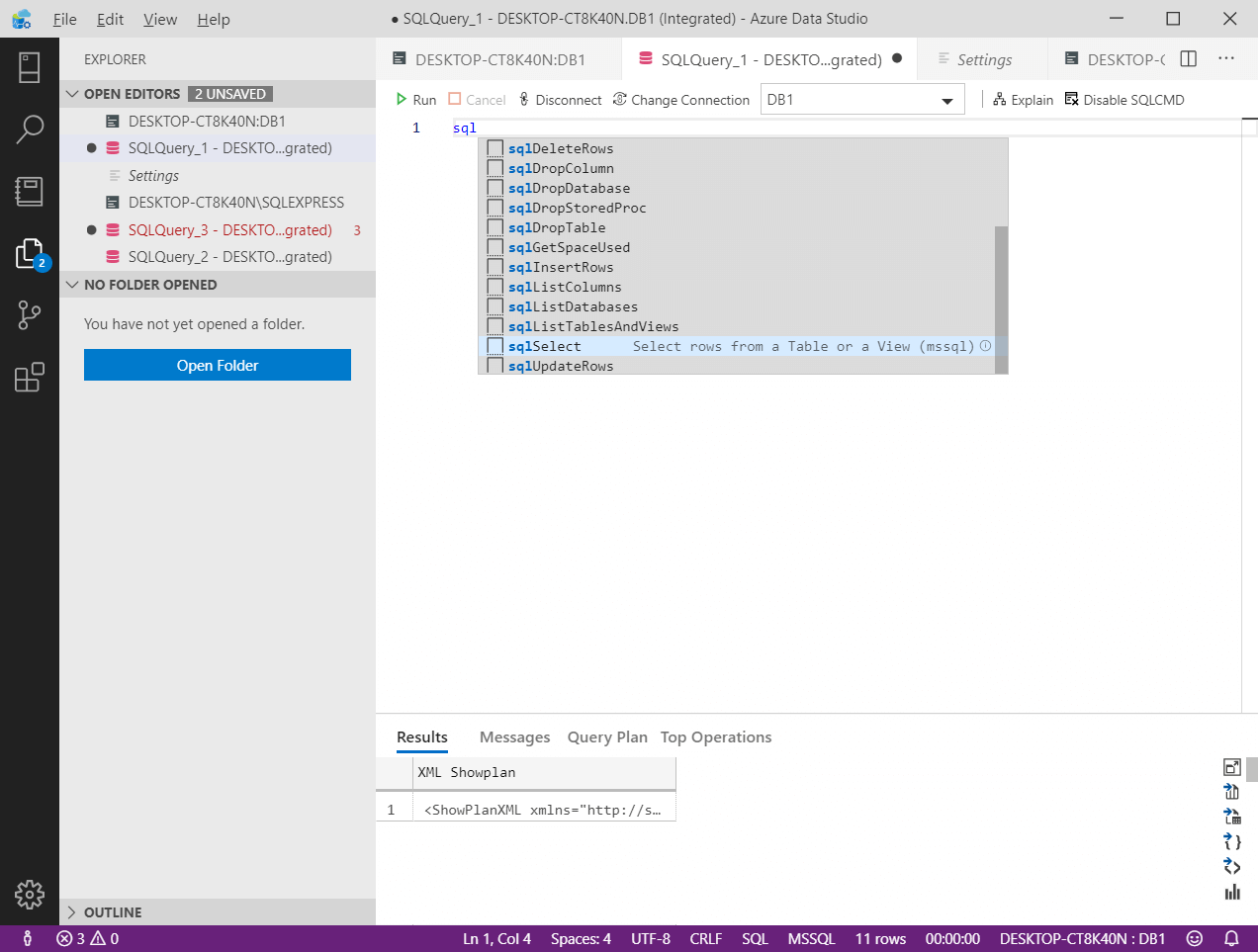This screenshot has width=1258, height=952.
Task: Select the Results tab
Action: (422, 737)
